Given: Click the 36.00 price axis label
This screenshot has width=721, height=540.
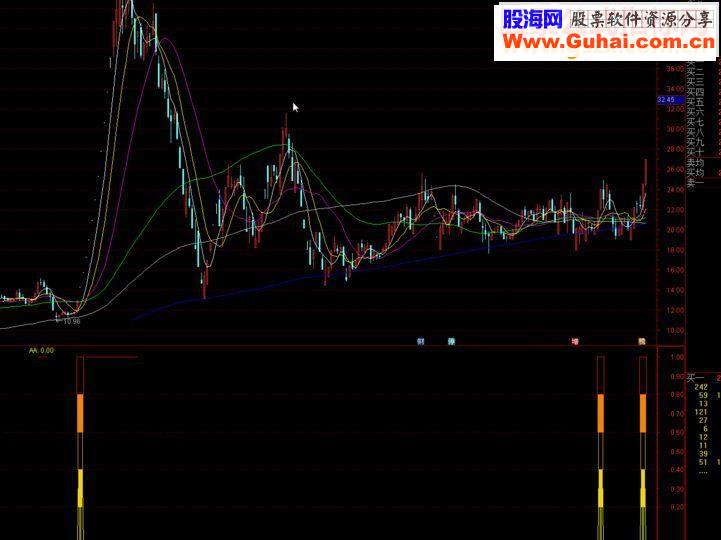Looking at the screenshot, I should coord(675,69).
